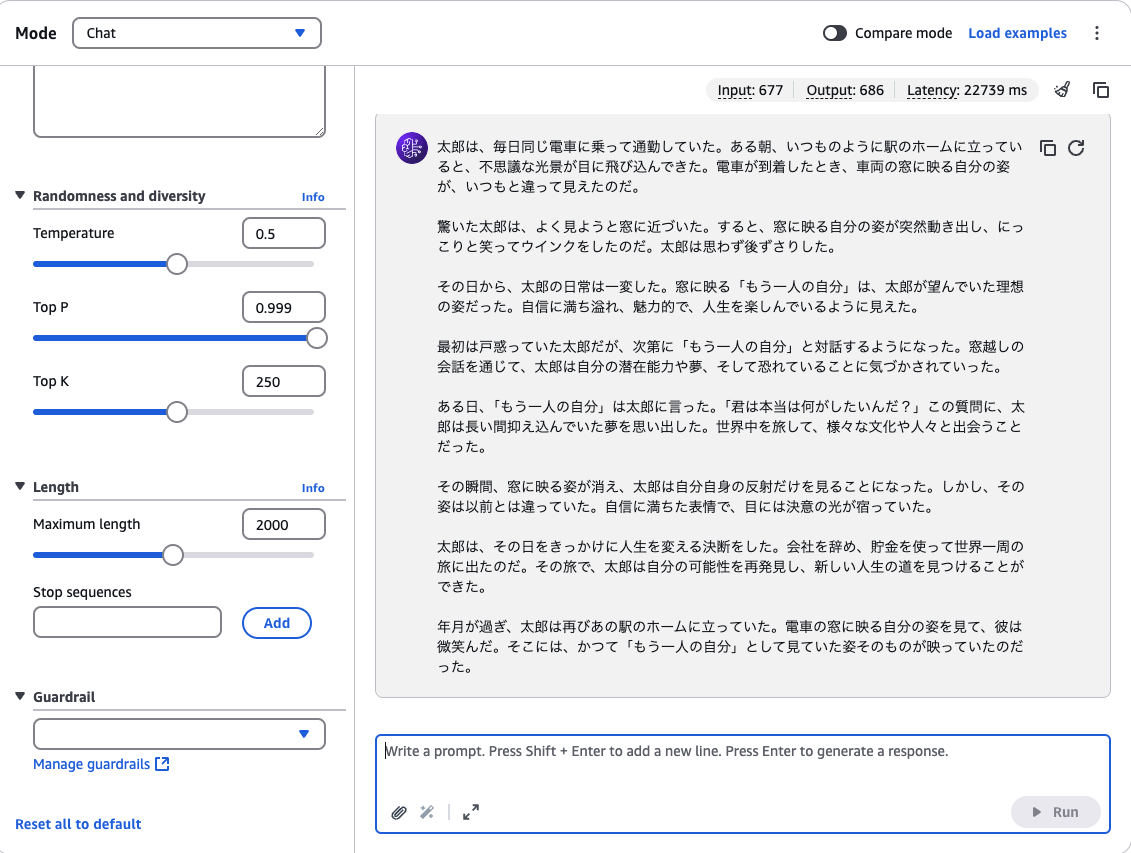Open Info for Randomness and diversity
1131x853 pixels.
(x=313, y=197)
